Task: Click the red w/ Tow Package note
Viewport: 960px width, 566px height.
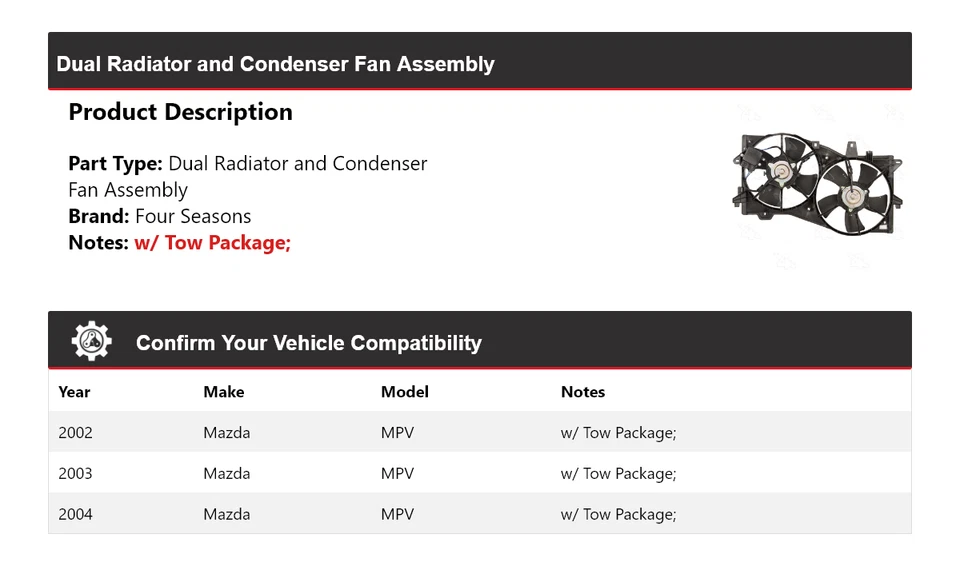Action: 213,242
